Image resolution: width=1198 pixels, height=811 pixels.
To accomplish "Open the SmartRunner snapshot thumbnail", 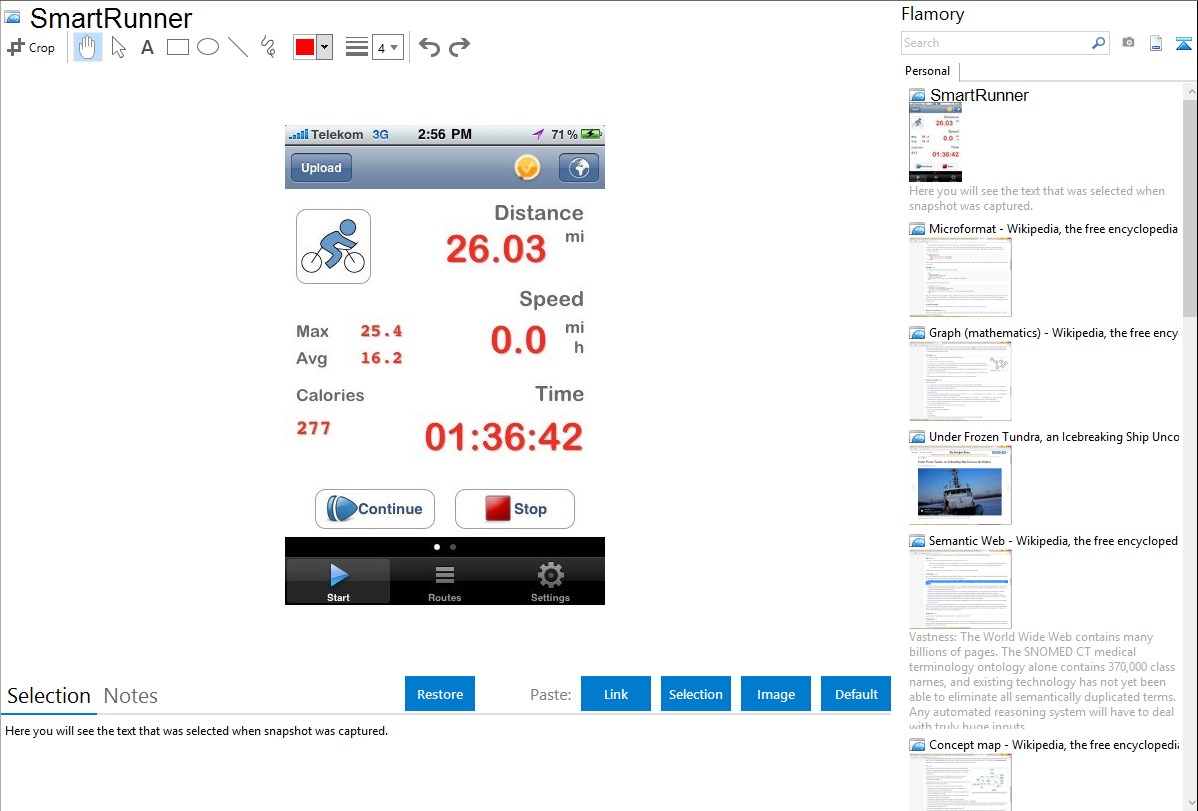I will tap(935, 143).
